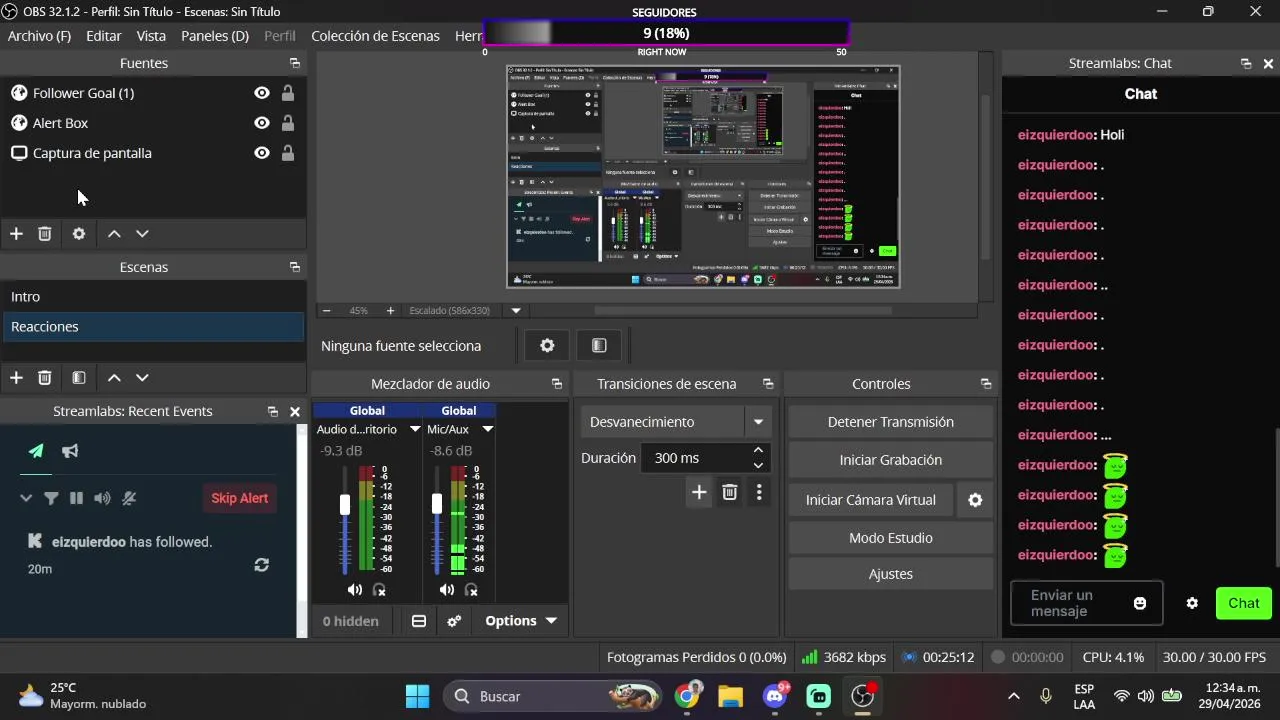The image size is (1280, 720).
Task: Click Detener Transmisión button
Action: 890,422
